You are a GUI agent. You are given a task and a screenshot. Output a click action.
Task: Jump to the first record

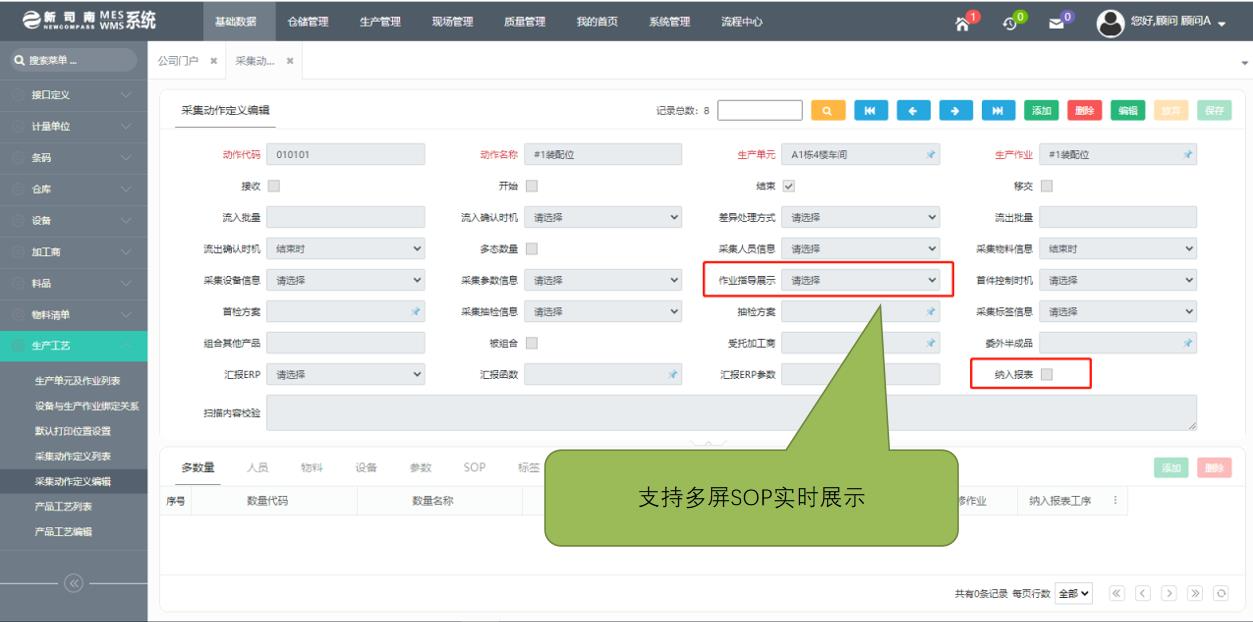pyautogui.click(x=870, y=110)
